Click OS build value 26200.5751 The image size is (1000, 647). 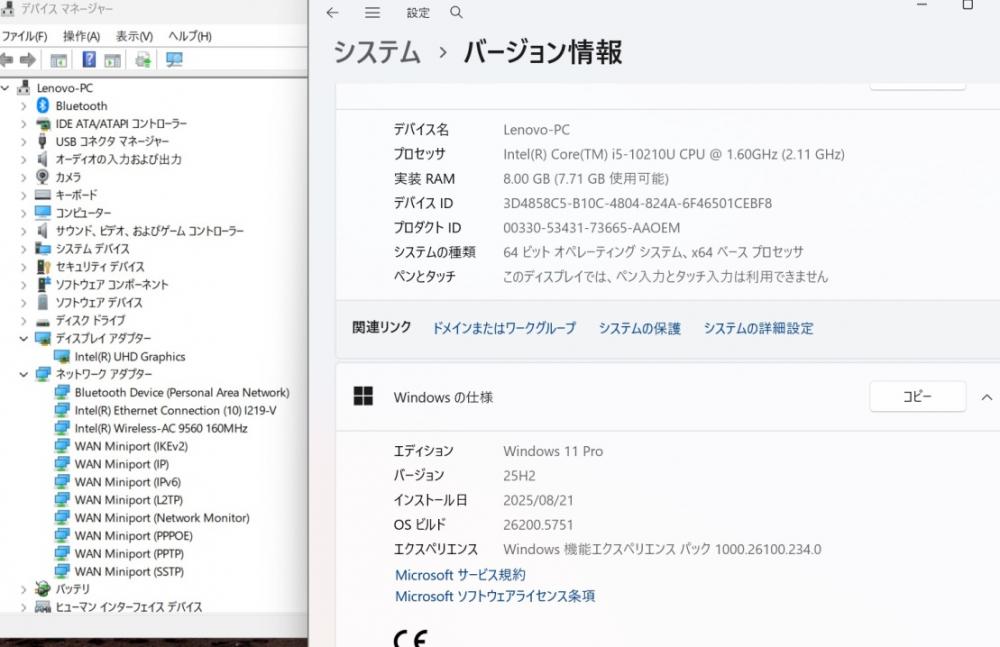pyautogui.click(x=538, y=524)
